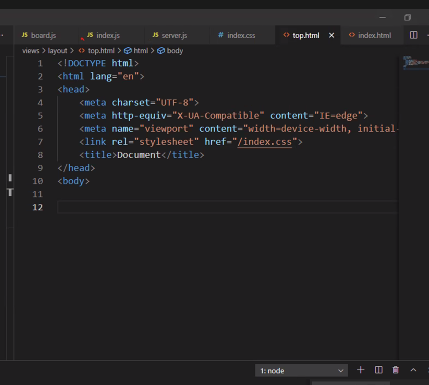Image resolution: width=429 pixels, height=385 pixels.
Task: Click line number 12 in gutter
Action: (x=38, y=207)
